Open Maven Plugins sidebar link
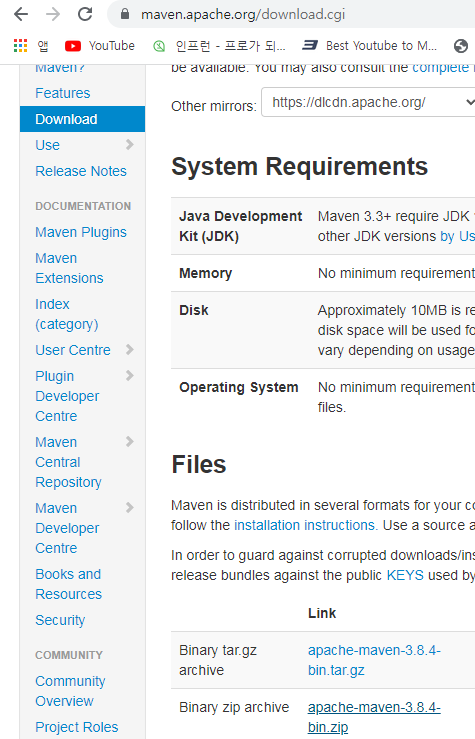Screen dimensions: 475x739 (81, 232)
